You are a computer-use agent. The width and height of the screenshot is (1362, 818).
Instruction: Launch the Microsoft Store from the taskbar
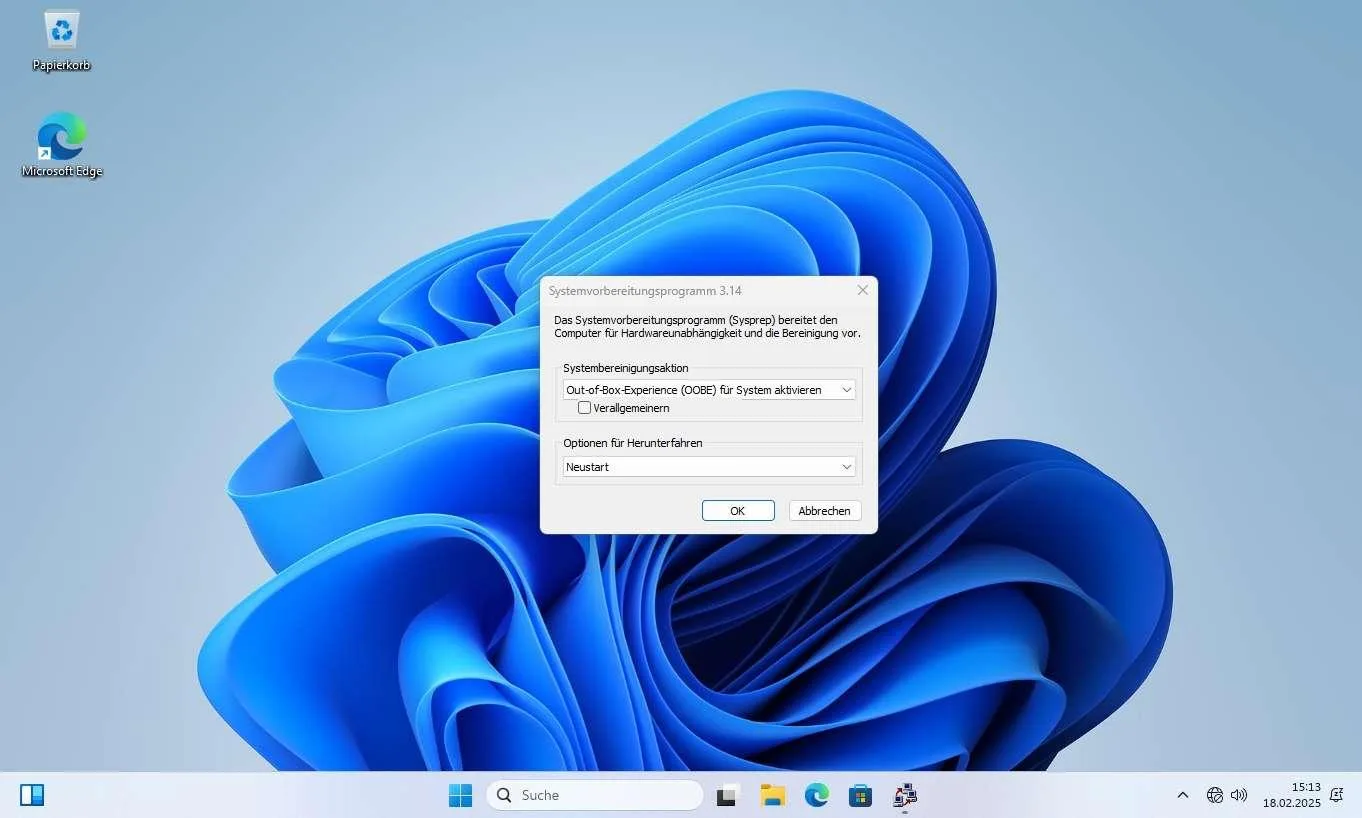pos(860,795)
